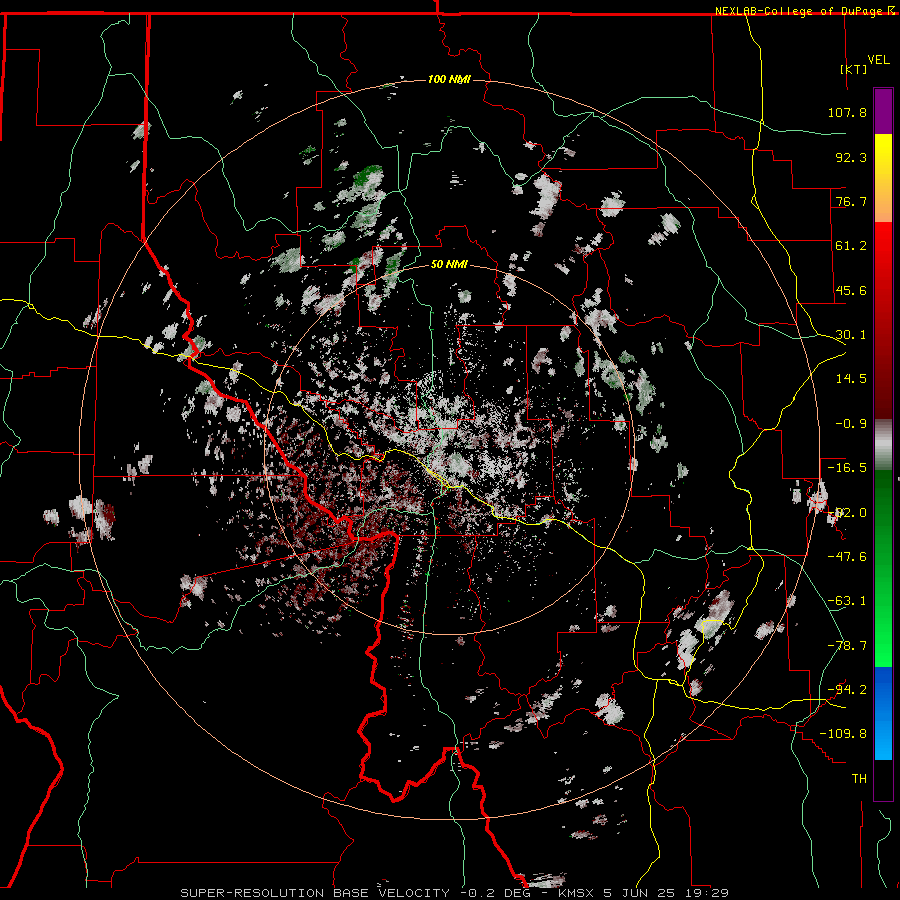Click the TH legend label
Screen dimensions: 900x900
[x=859, y=779]
